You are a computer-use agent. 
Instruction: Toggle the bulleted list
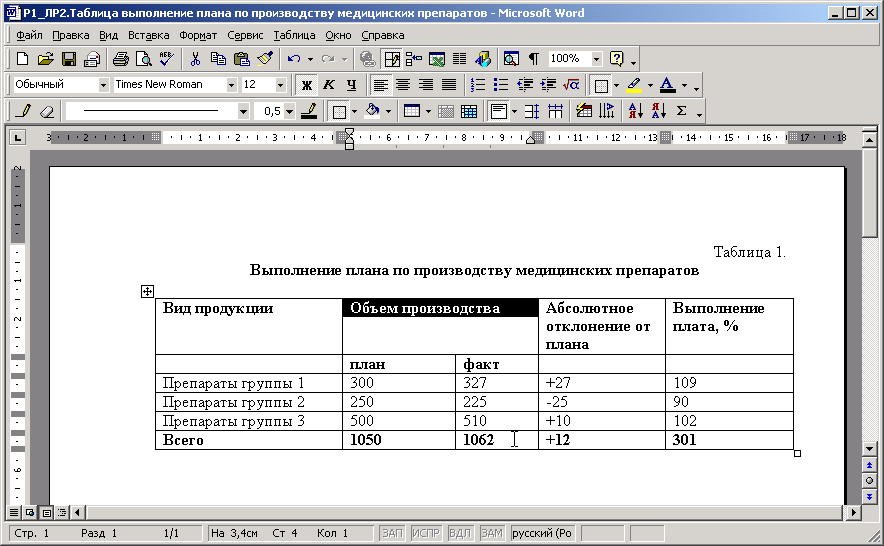tap(501, 85)
